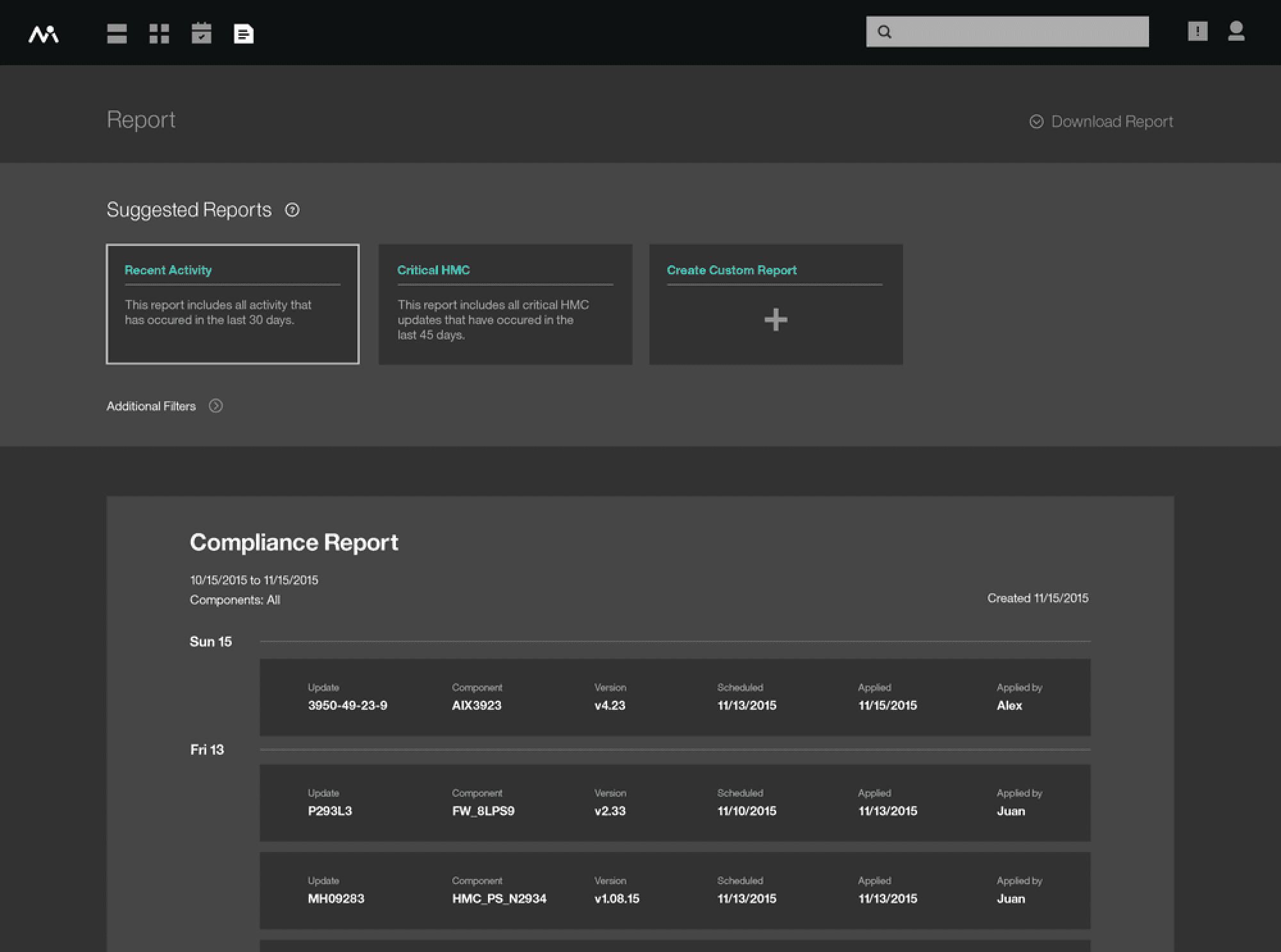This screenshot has width=1281, height=952.
Task: Open the grid dashboard view icon
Action: click(x=159, y=33)
